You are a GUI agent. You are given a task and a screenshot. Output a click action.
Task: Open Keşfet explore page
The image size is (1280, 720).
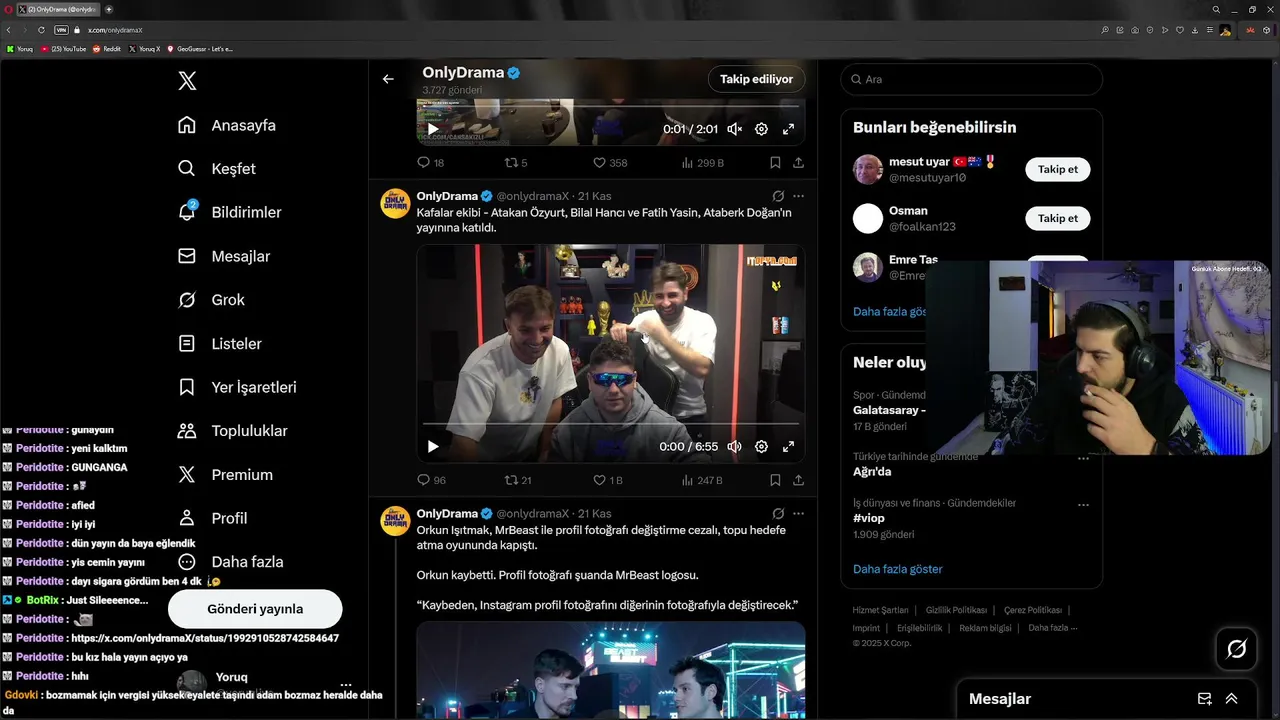pyautogui.click(x=216, y=169)
